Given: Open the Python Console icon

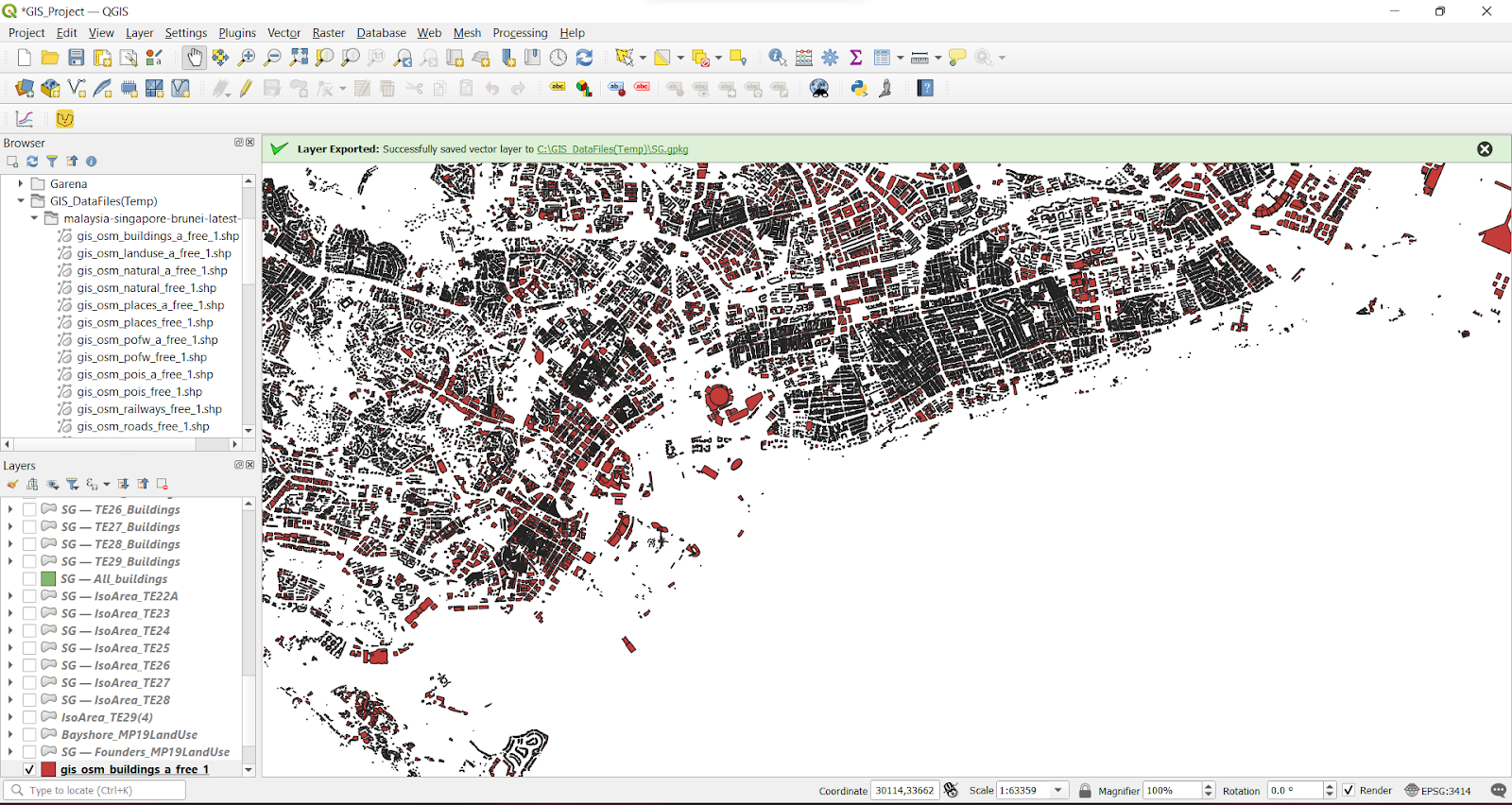Looking at the screenshot, I should (859, 88).
